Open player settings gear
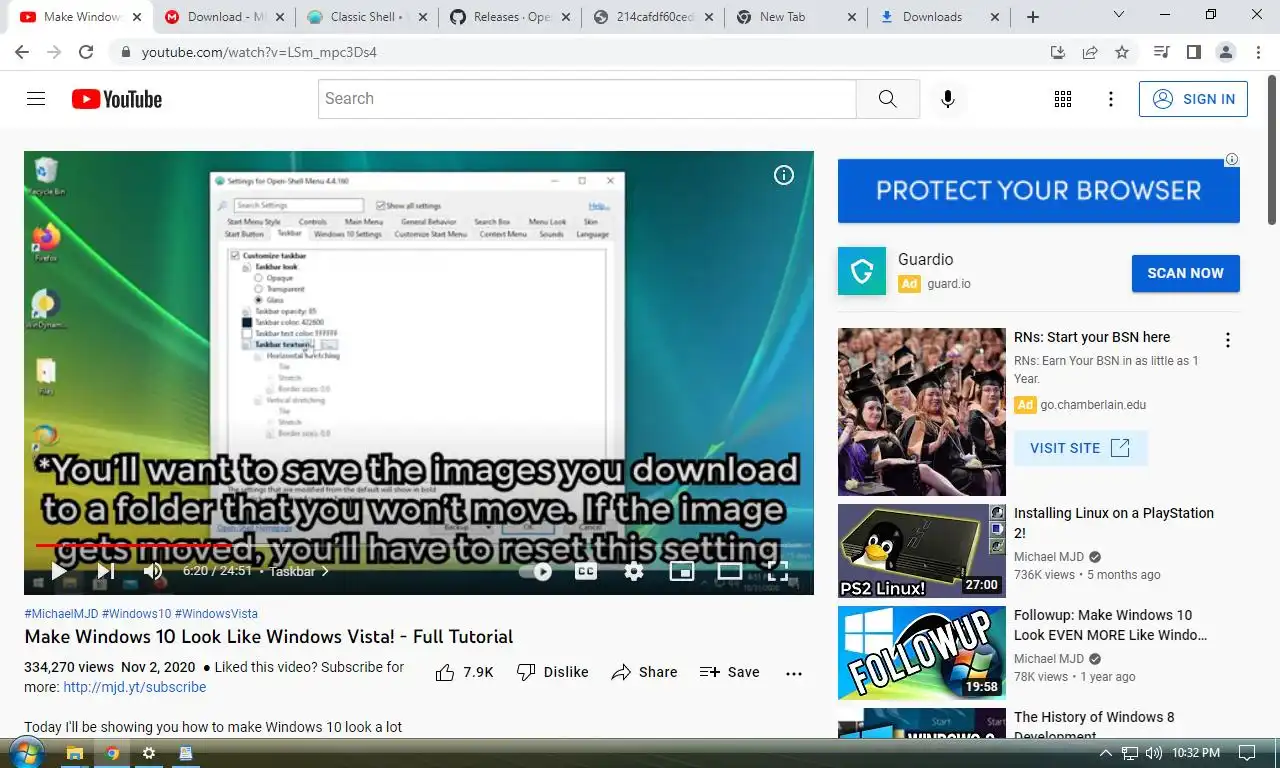 tap(634, 571)
